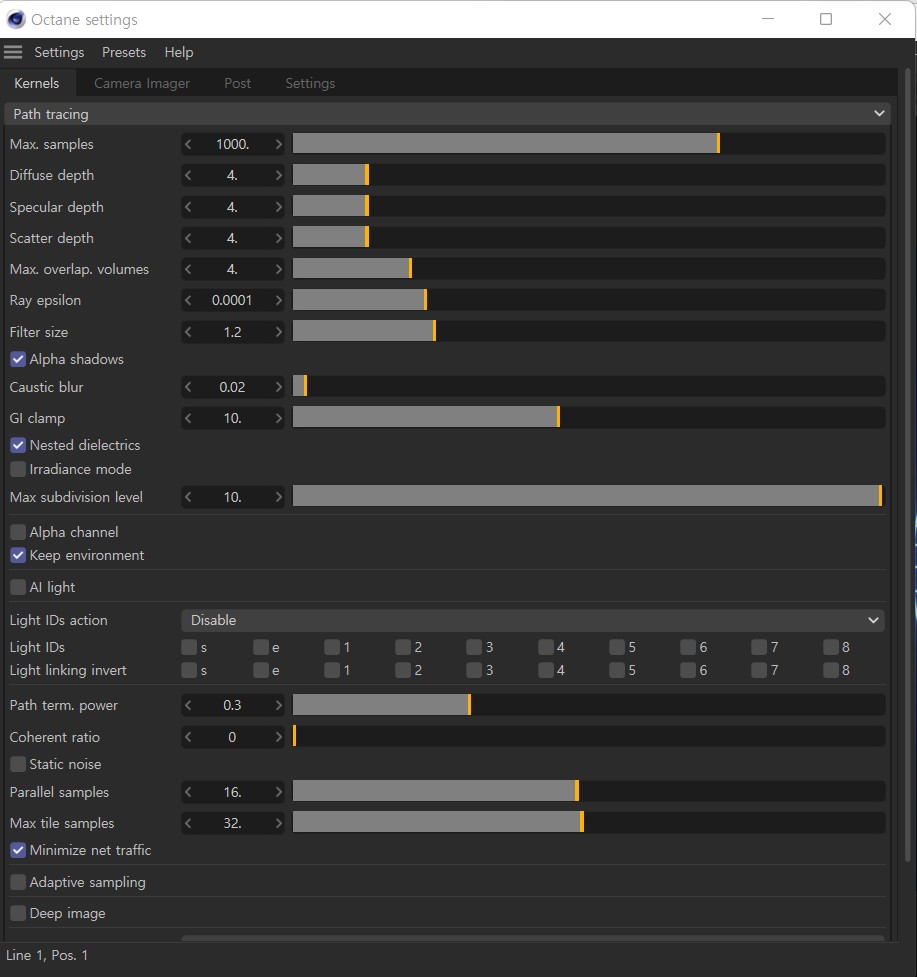Enable Static noise checkbox
Screen dimensions: 917x977
pos(18,764)
